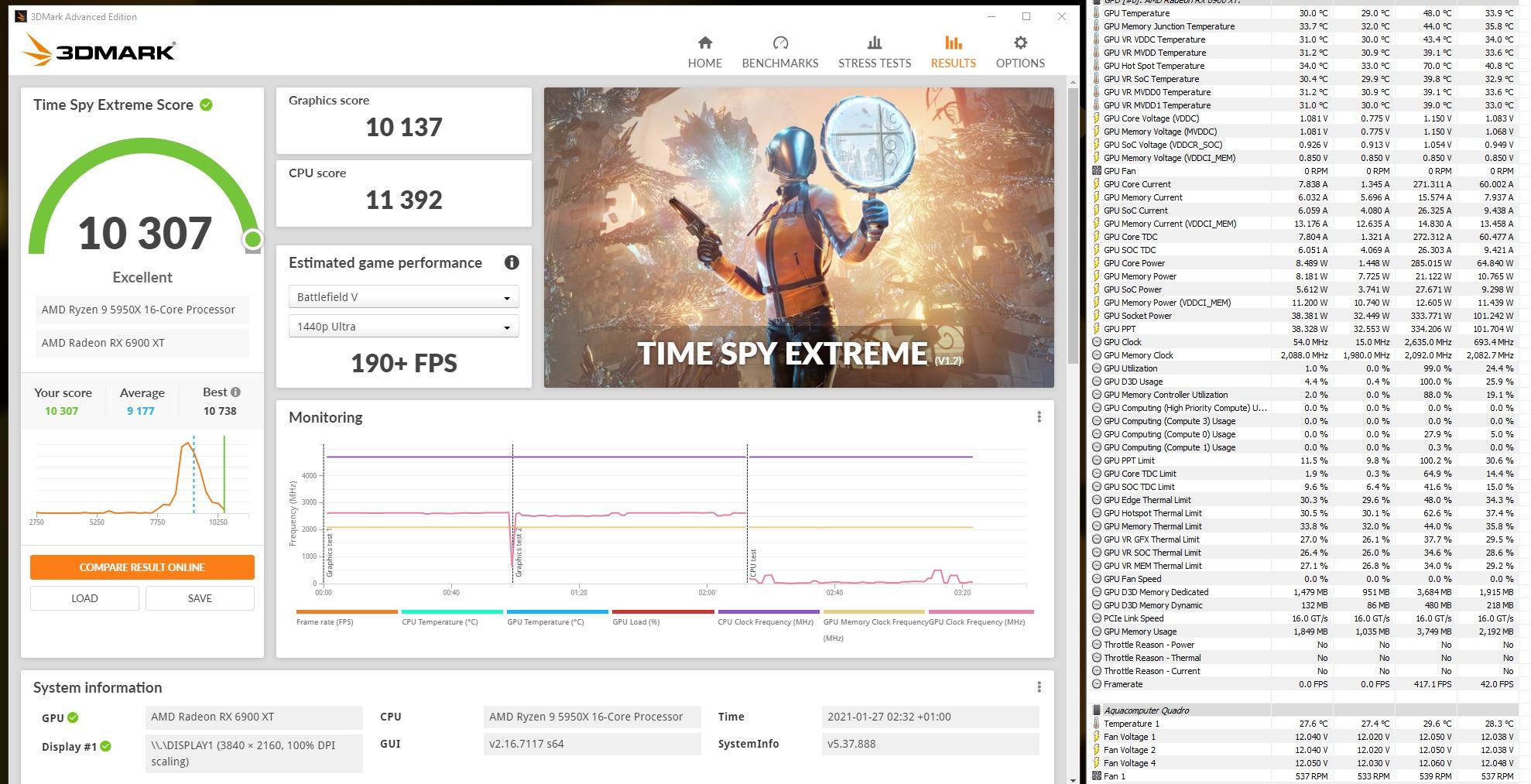The image size is (1531, 784).
Task: Click the estimated game performance info icon
Action: (512, 262)
